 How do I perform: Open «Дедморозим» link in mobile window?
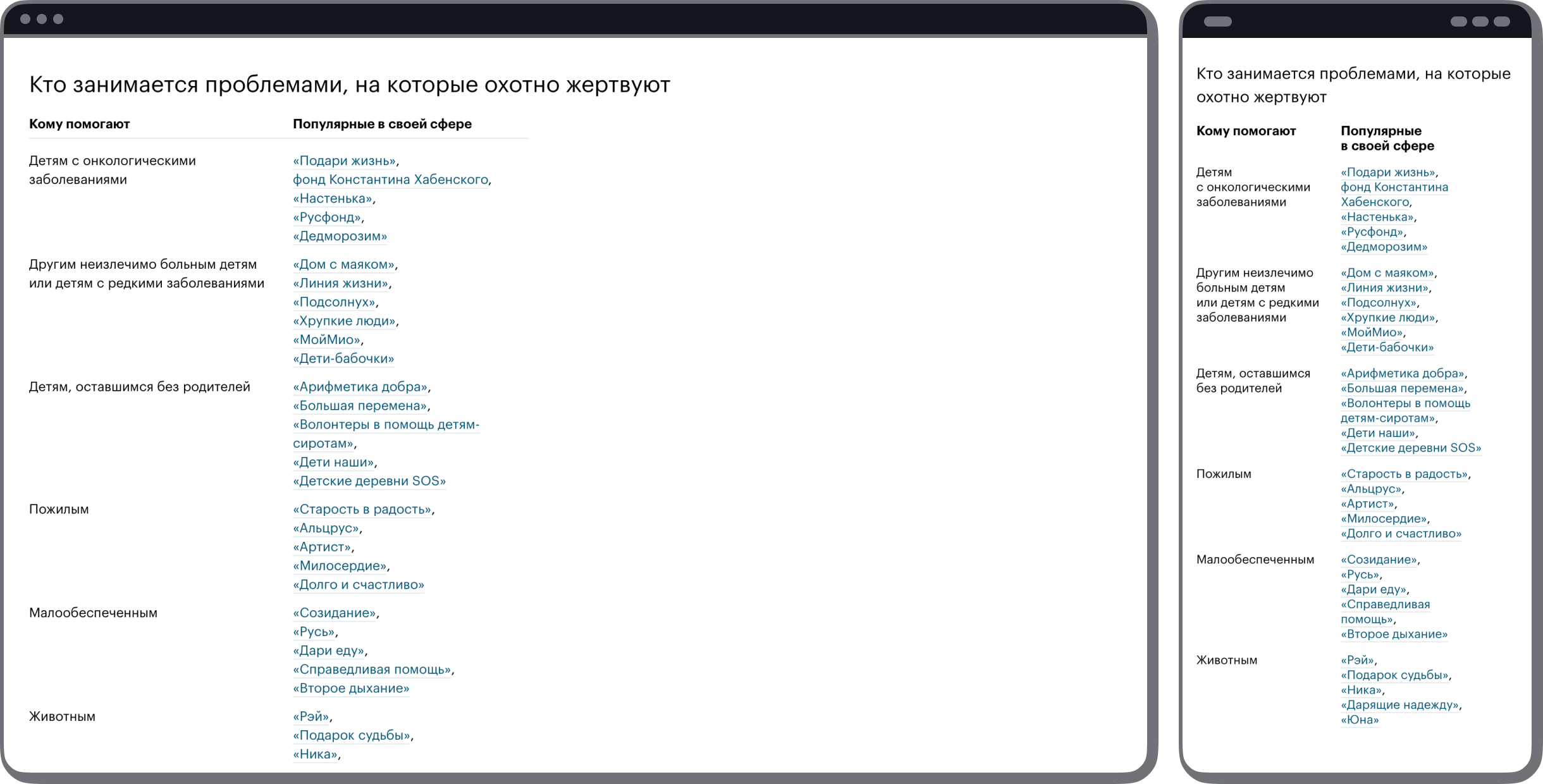coord(1384,248)
